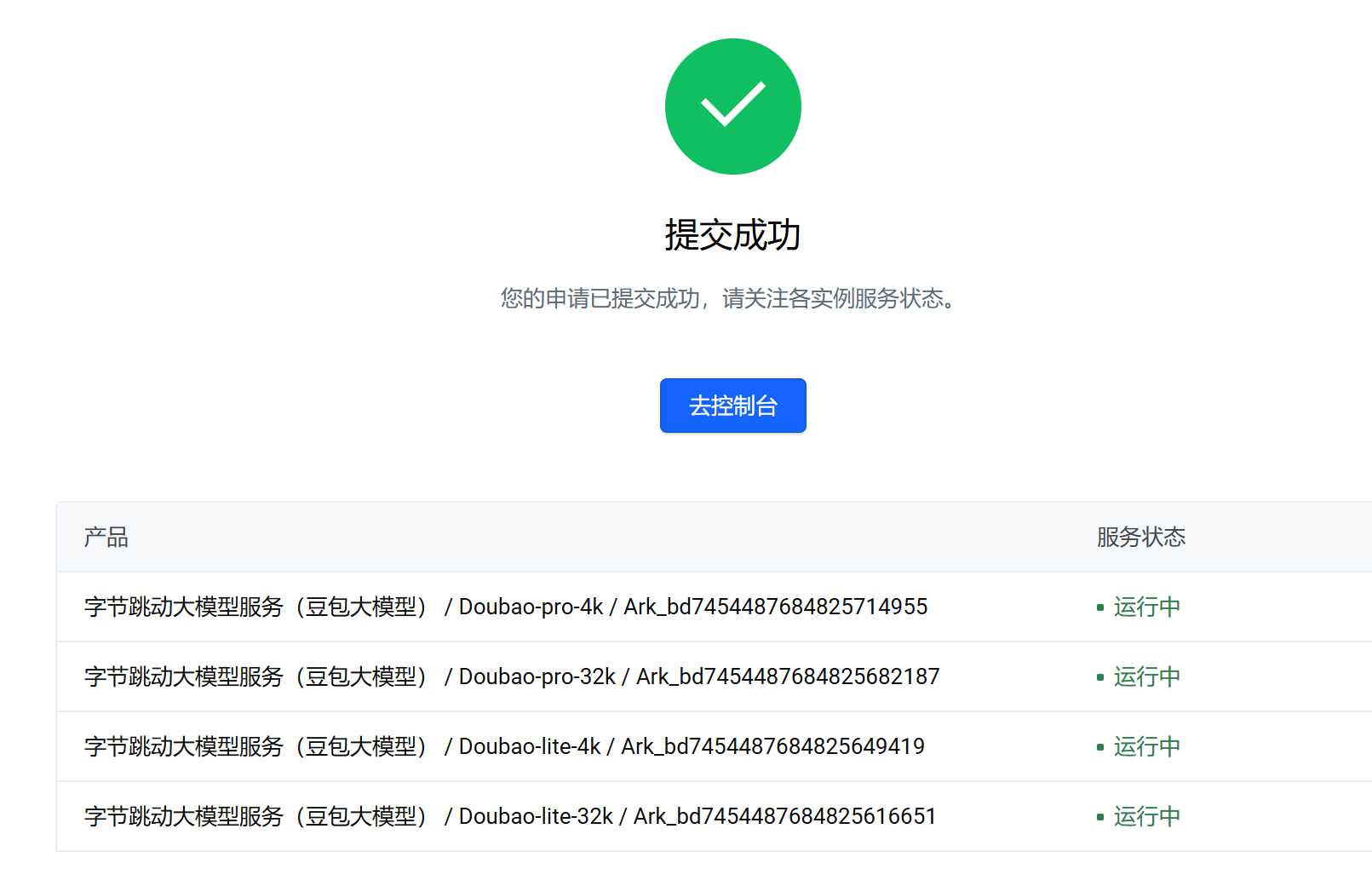Viewport: 1372px width, 869px height.
Task: Select the Doubao-pro-4k product row text
Action: point(506,607)
